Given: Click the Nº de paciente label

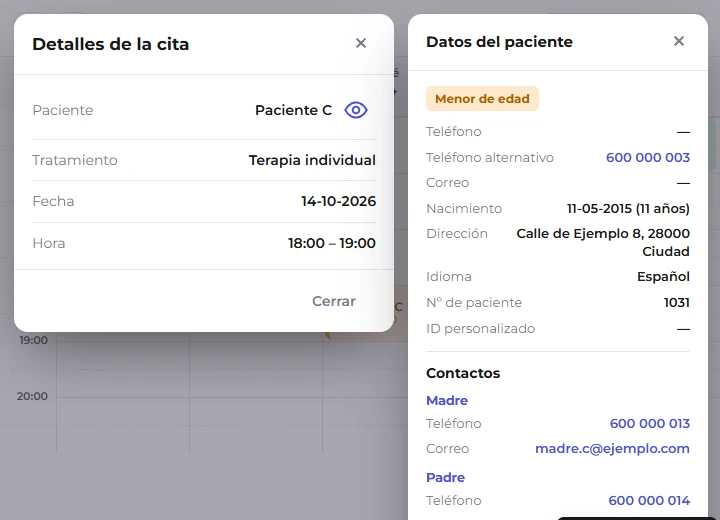Looking at the screenshot, I should 474,303.
